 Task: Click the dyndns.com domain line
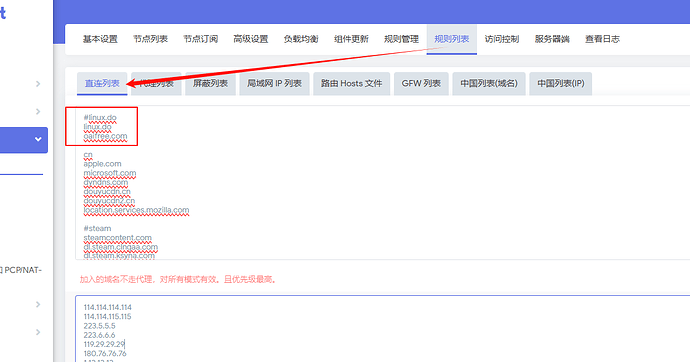[106, 182]
